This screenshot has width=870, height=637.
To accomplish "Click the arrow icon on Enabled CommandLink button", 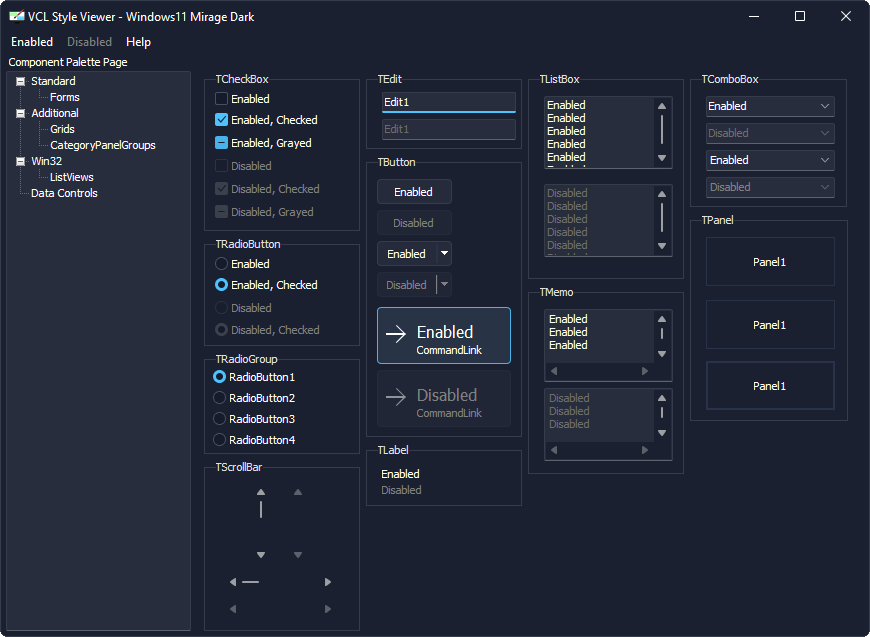I will click(396, 334).
